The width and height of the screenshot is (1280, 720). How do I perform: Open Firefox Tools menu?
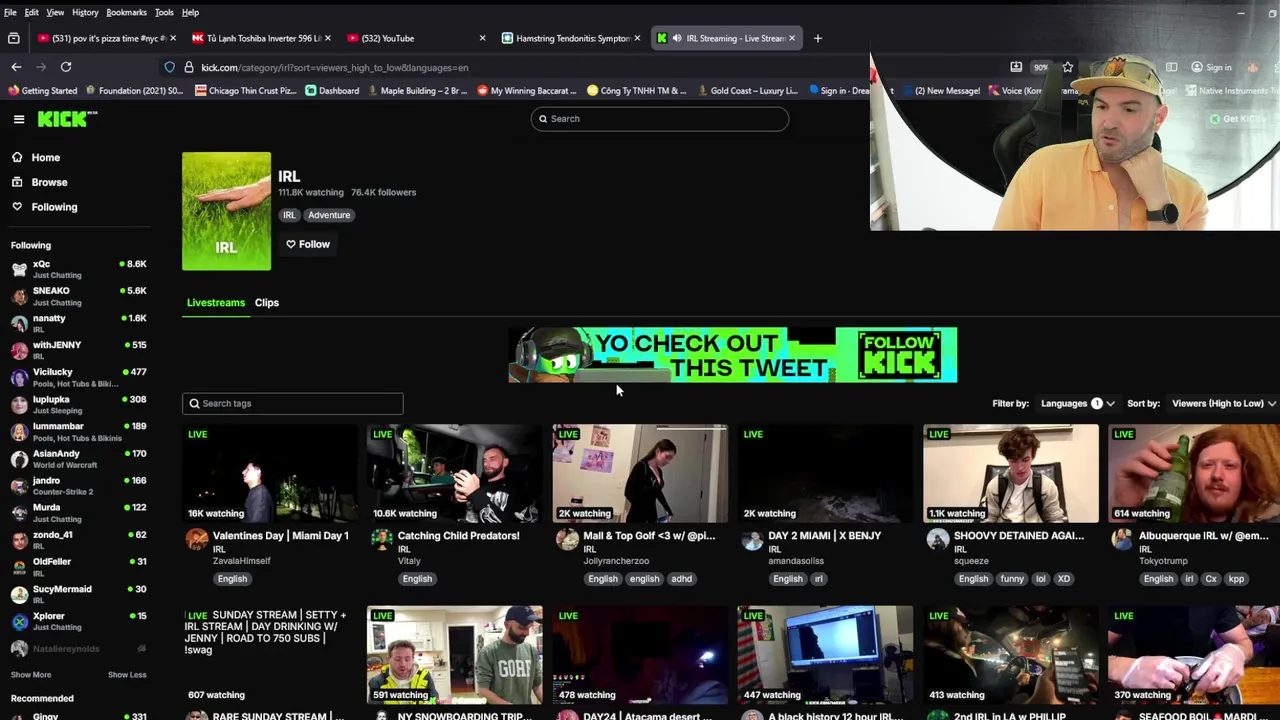click(x=164, y=12)
